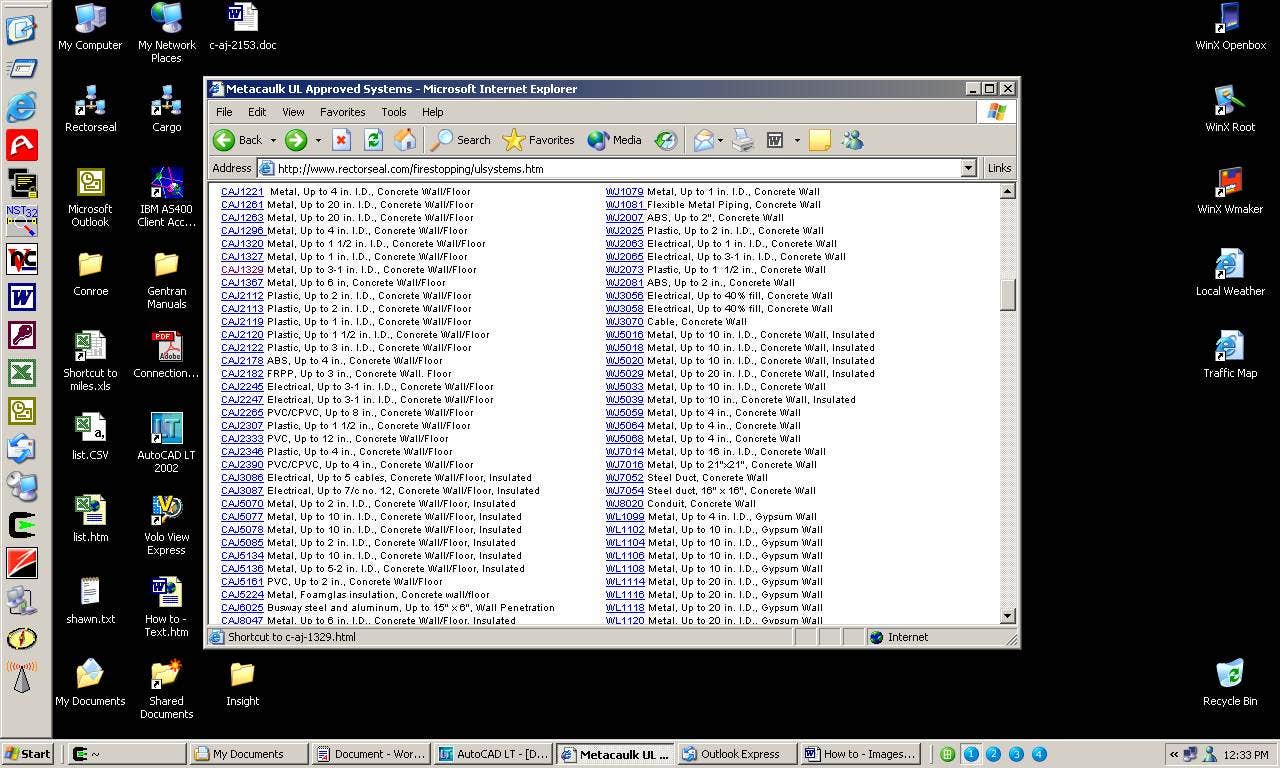
Task: Select the Volo View Express desktop icon
Action: click(166, 525)
